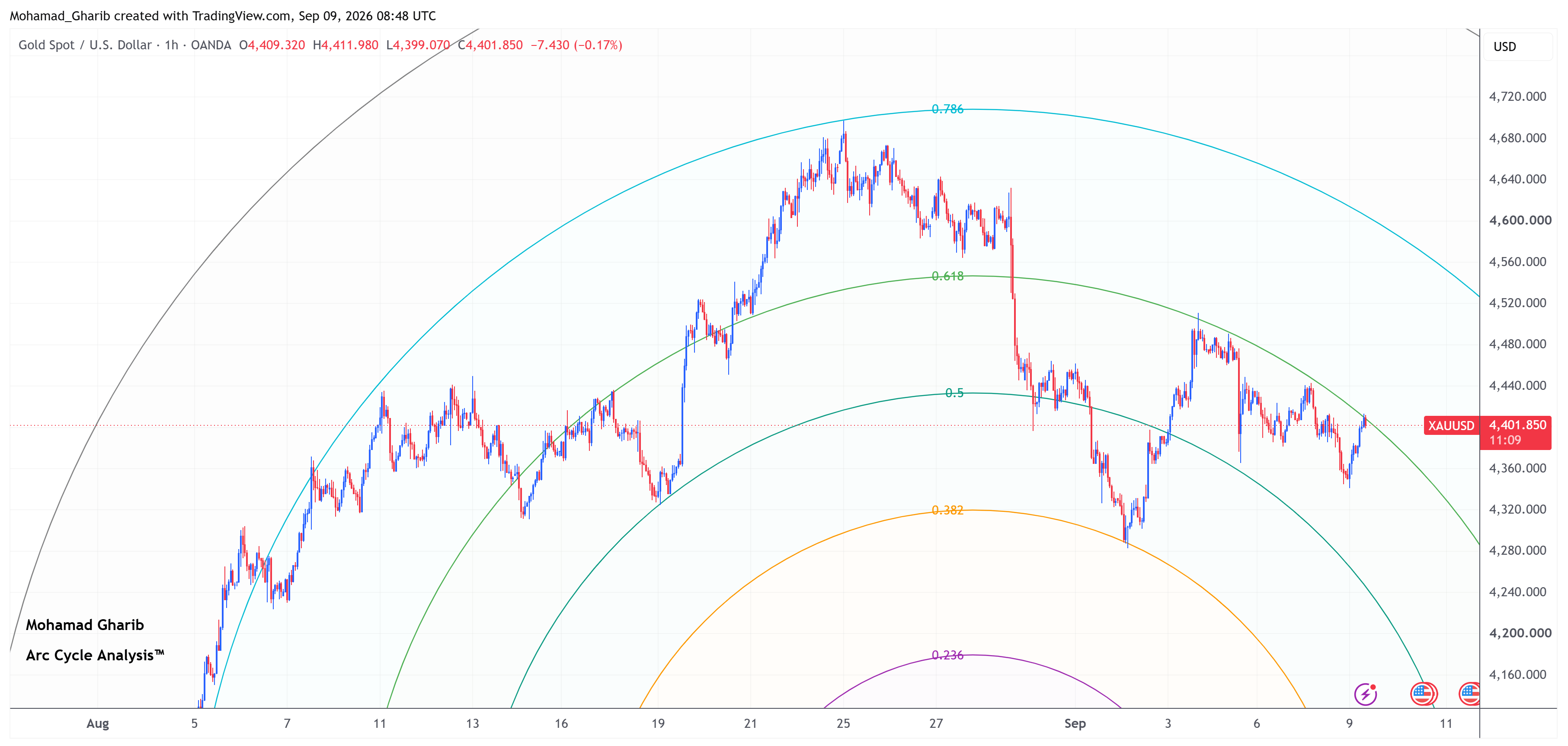
Task: Click the 11:09 bar countdown timer
Action: point(1505,441)
